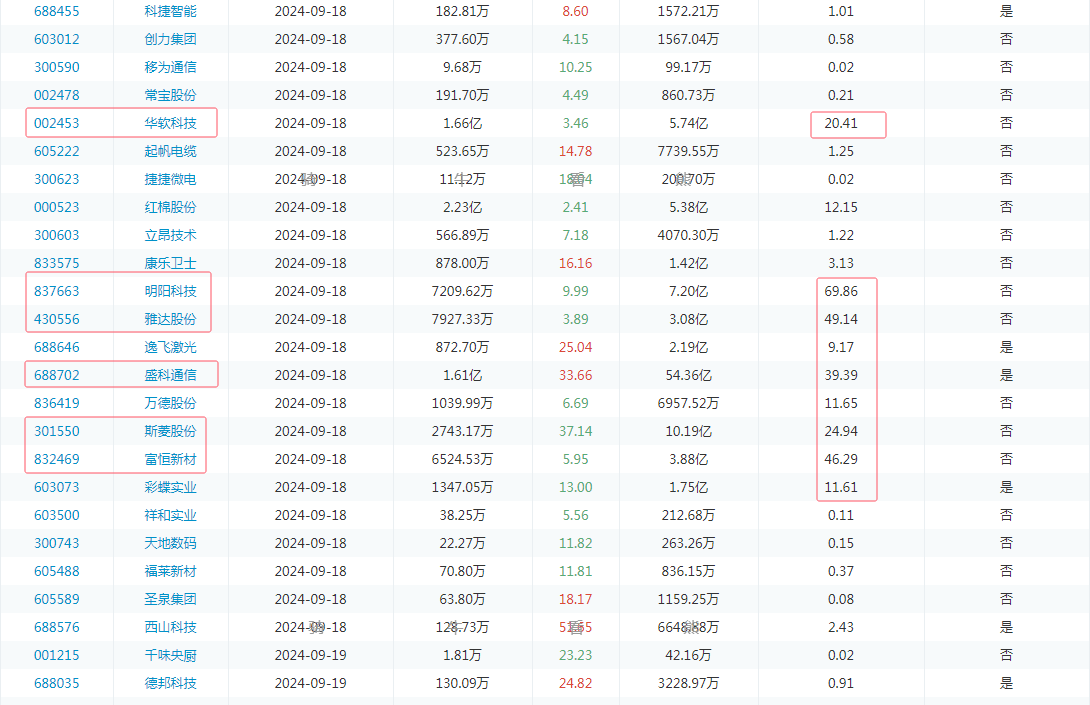
Task: Open 华软科技 stock name
Action: click(x=170, y=123)
